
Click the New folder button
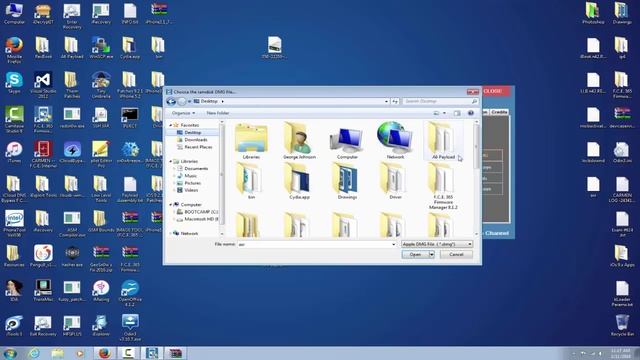tap(218, 113)
